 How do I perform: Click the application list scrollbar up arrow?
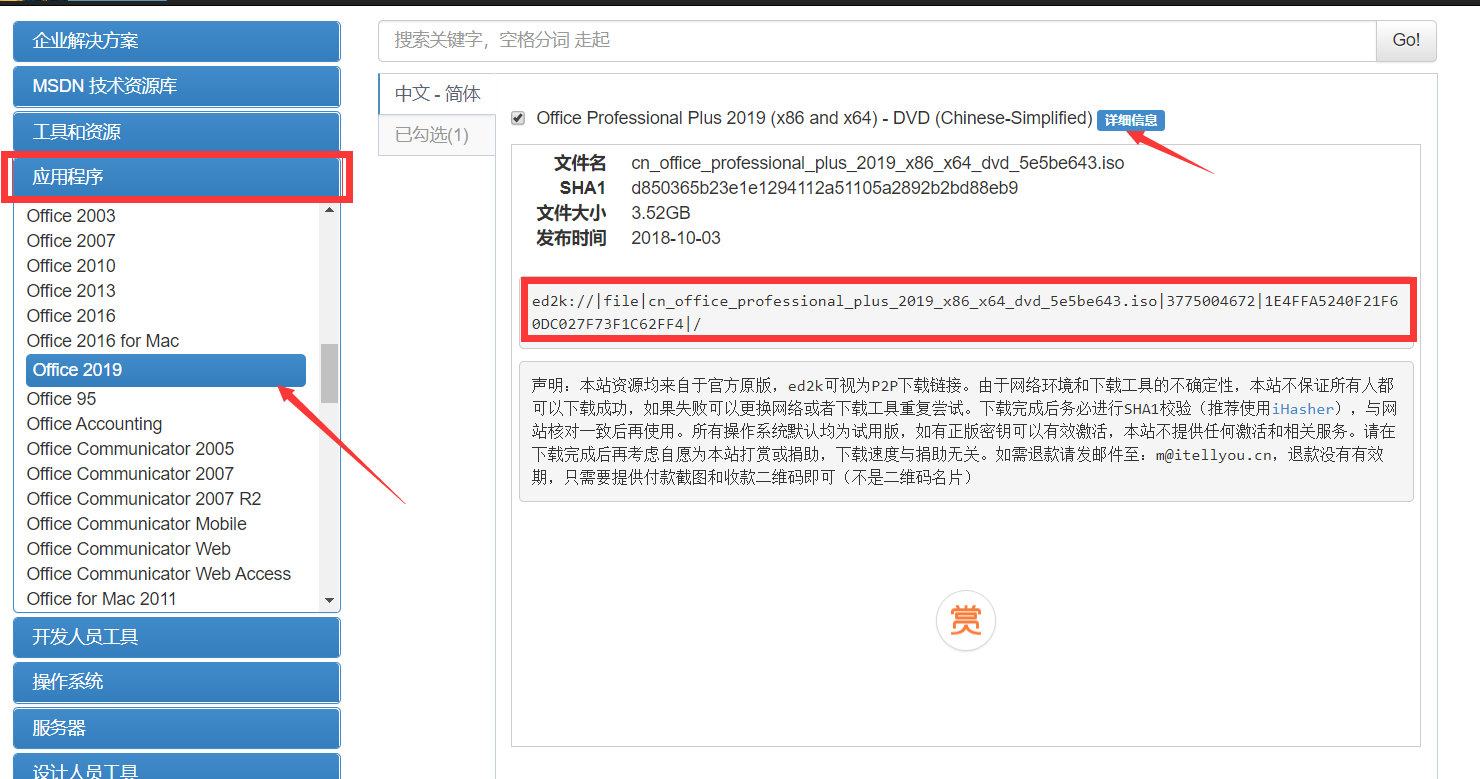(329, 210)
